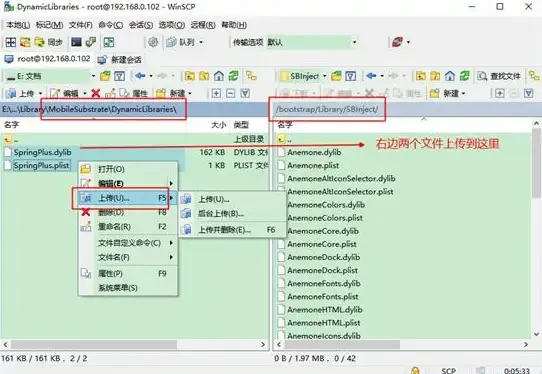
Task: Click the red disconnect session icon
Action: tap(398, 42)
